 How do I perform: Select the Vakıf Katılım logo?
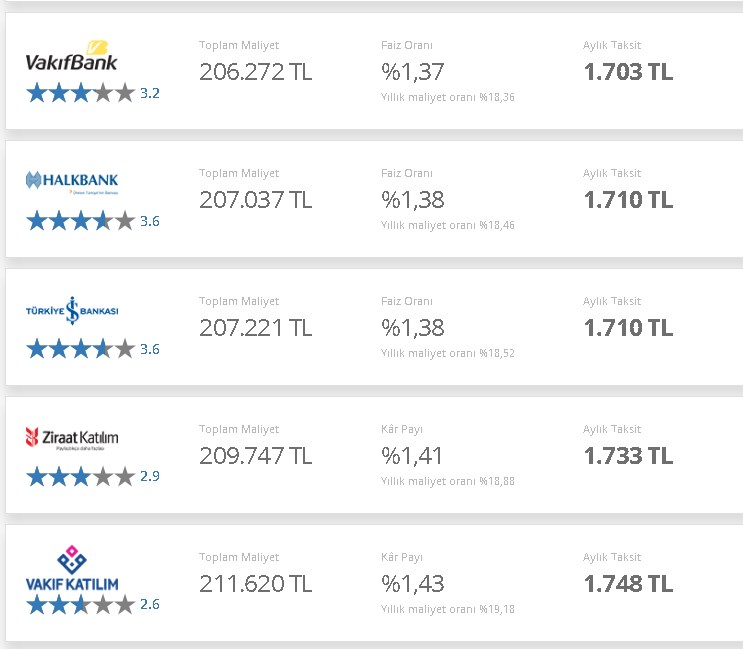pos(72,568)
